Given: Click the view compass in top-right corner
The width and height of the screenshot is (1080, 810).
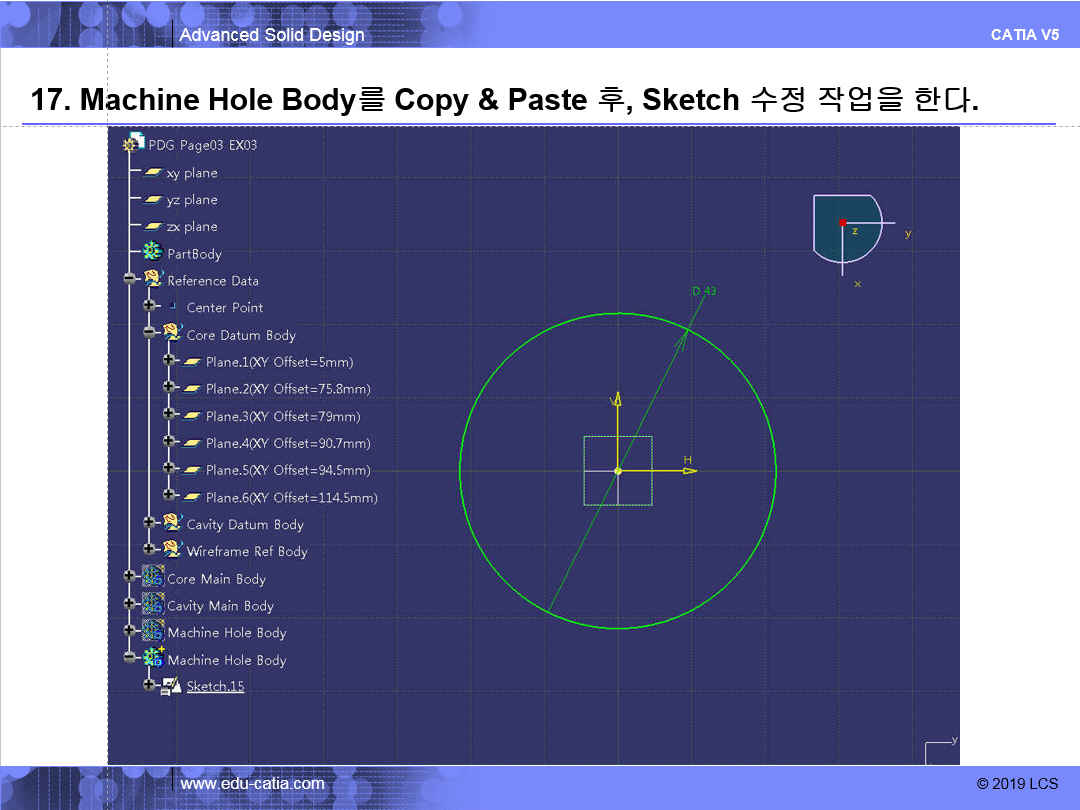Looking at the screenshot, I should [847, 229].
